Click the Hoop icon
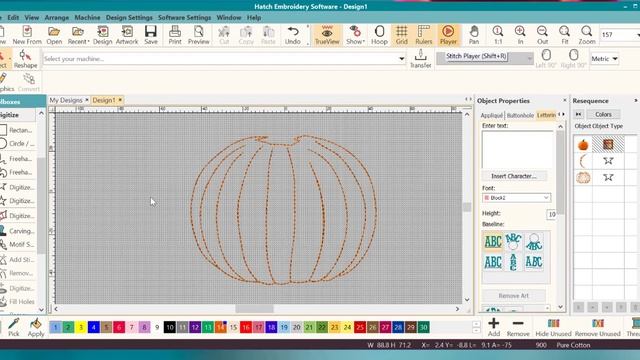Viewport: 640px width, 360px height. [379, 35]
